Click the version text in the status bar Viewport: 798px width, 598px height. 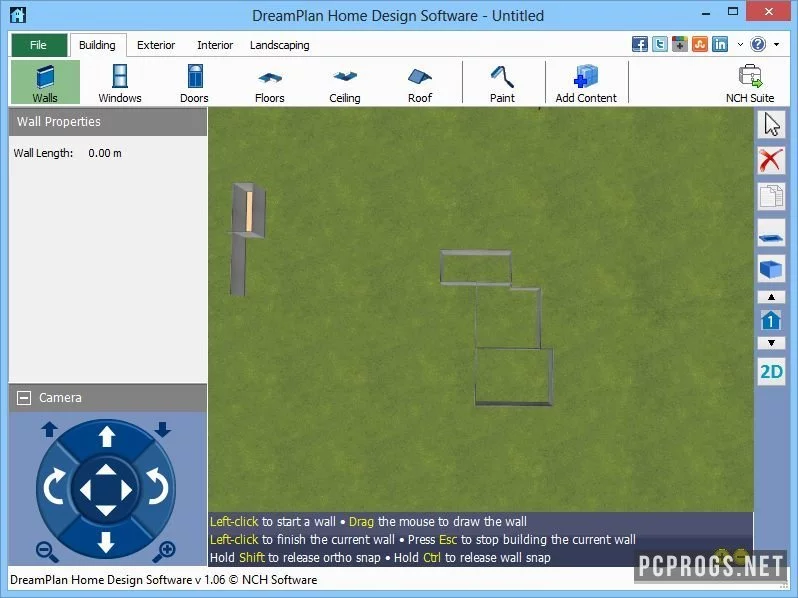click(163, 580)
